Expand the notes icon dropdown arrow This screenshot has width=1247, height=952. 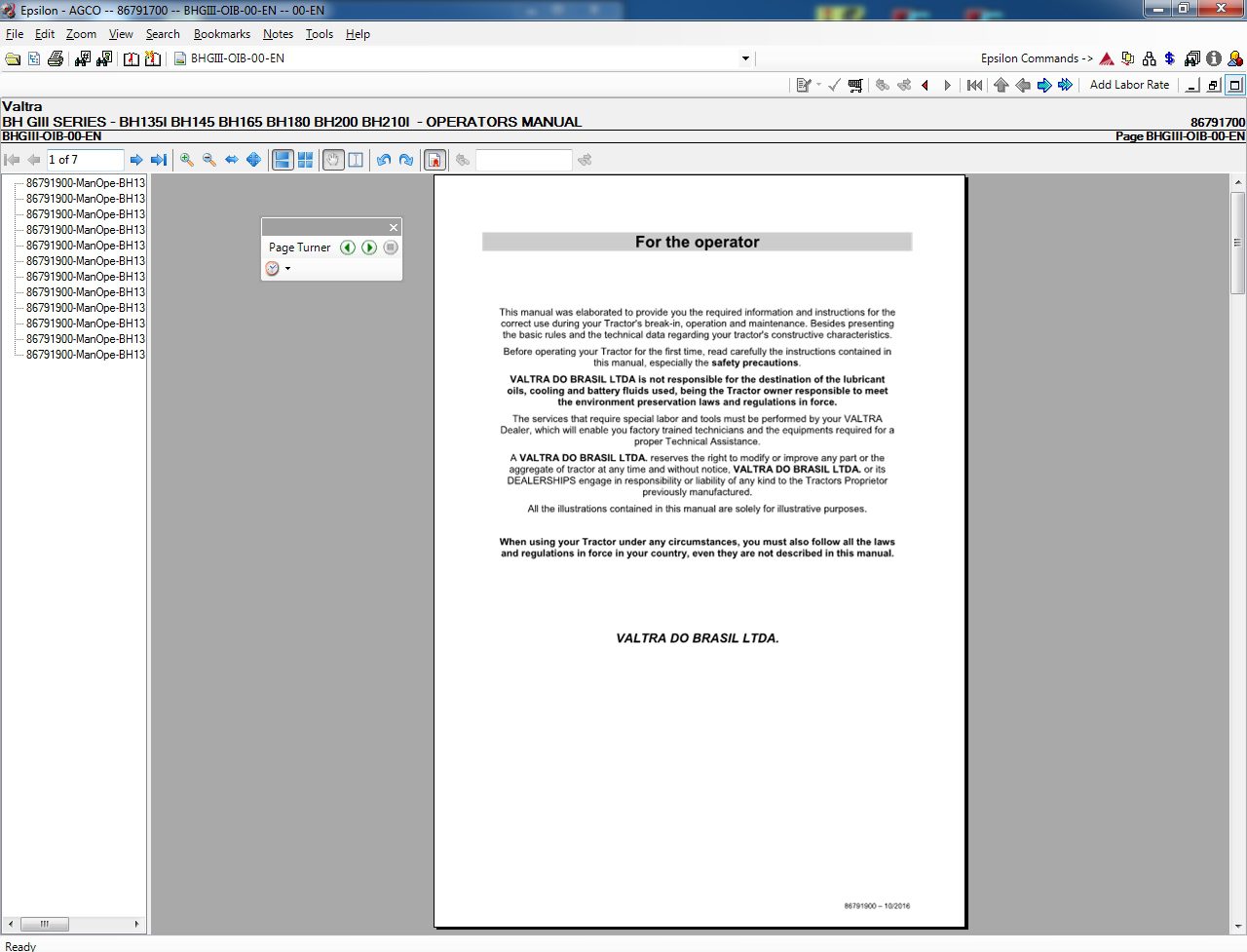tap(818, 85)
